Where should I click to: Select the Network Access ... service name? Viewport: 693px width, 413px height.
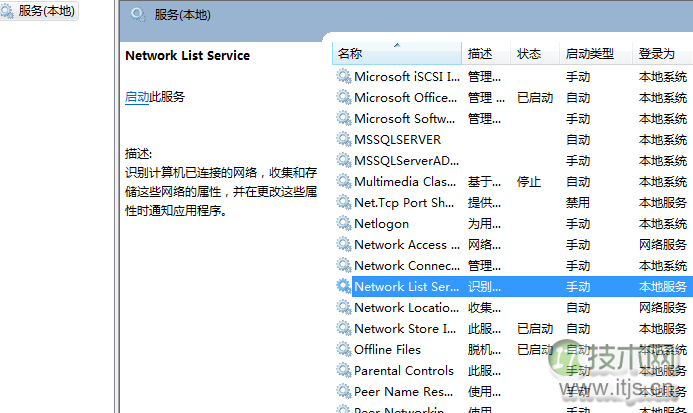point(407,245)
